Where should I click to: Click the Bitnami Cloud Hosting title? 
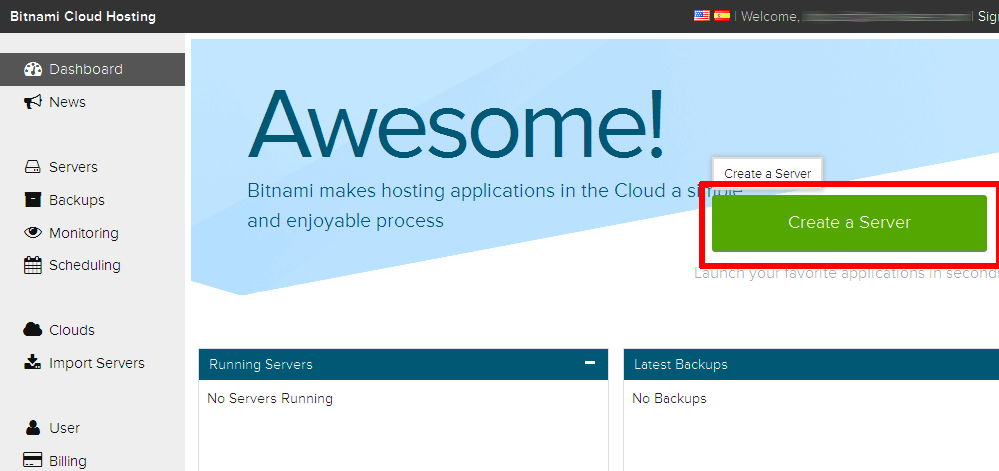(x=83, y=17)
